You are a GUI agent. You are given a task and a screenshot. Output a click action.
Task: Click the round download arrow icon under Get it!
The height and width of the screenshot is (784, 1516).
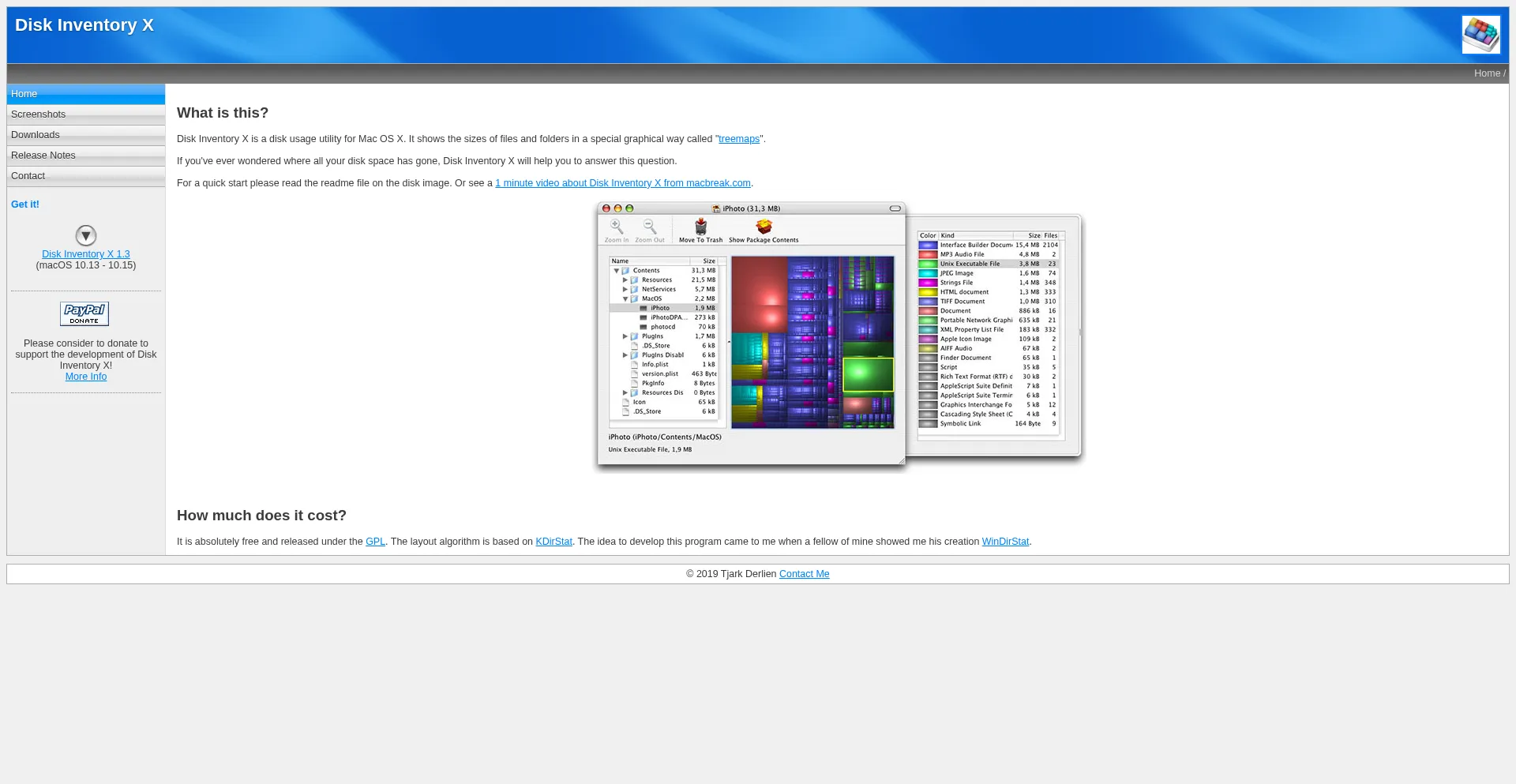pos(86,235)
